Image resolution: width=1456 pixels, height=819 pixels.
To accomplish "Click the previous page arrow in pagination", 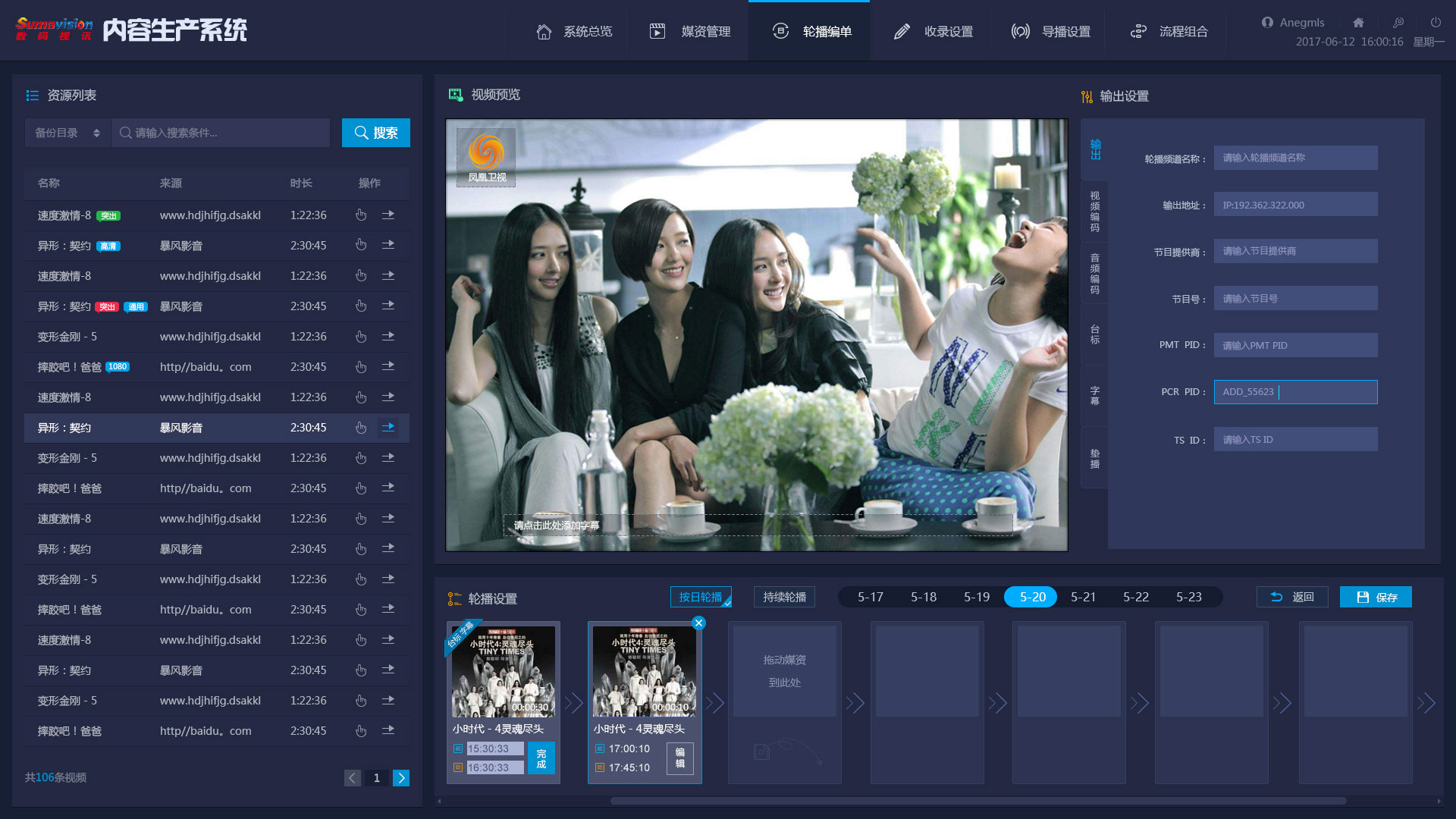I will (352, 778).
